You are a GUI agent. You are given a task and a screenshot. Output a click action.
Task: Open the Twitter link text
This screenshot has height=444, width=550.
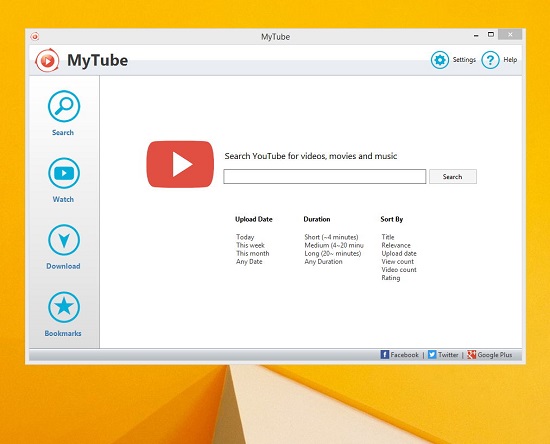pos(448,355)
